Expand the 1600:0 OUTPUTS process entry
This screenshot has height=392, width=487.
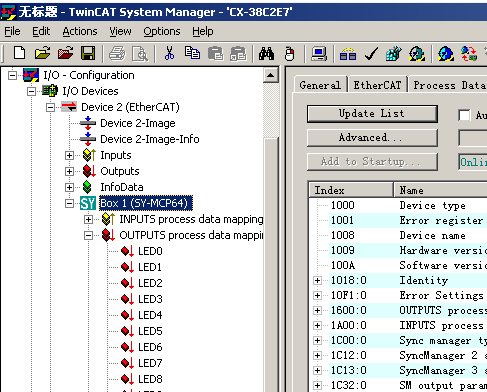coord(317,310)
